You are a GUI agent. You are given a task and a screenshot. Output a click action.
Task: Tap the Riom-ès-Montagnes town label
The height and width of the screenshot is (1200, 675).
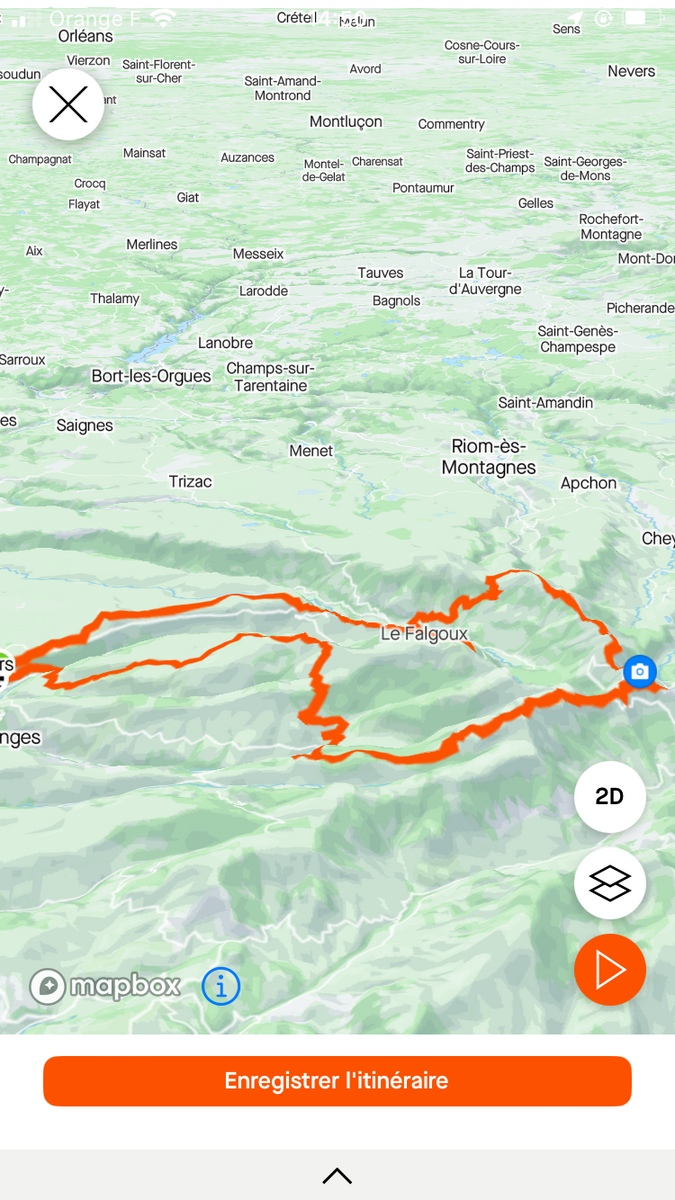tap(489, 457)
